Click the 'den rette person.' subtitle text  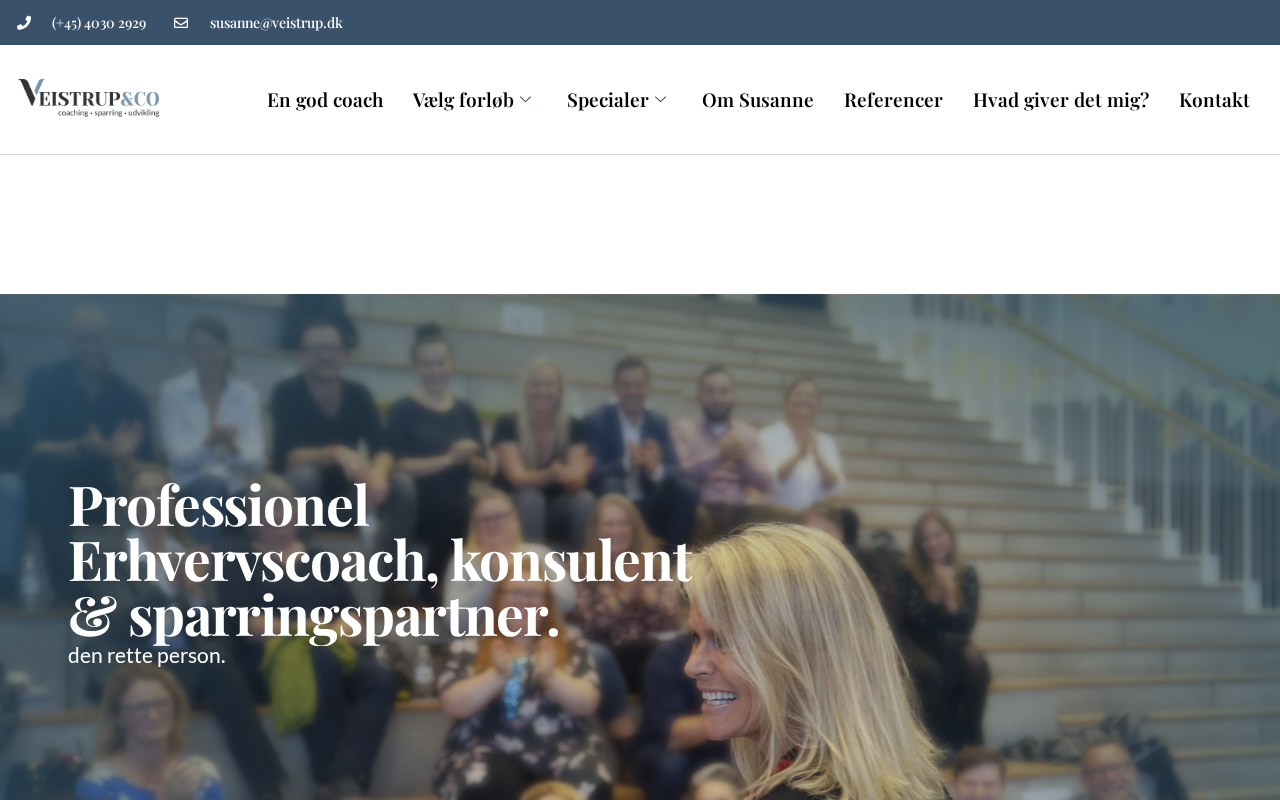pos(147,656)
